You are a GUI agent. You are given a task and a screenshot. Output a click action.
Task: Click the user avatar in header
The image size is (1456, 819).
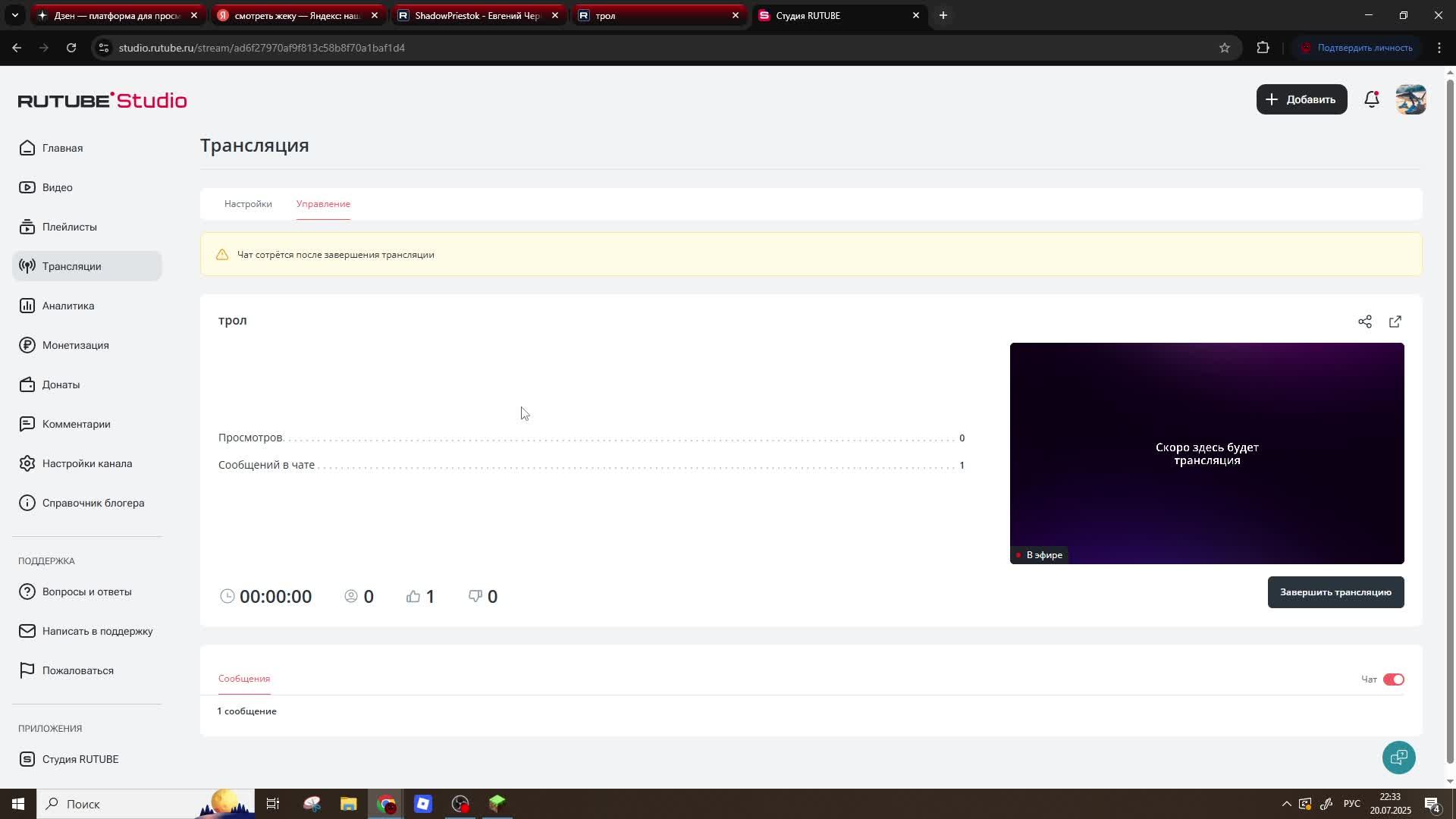[x=1410, y=99]
